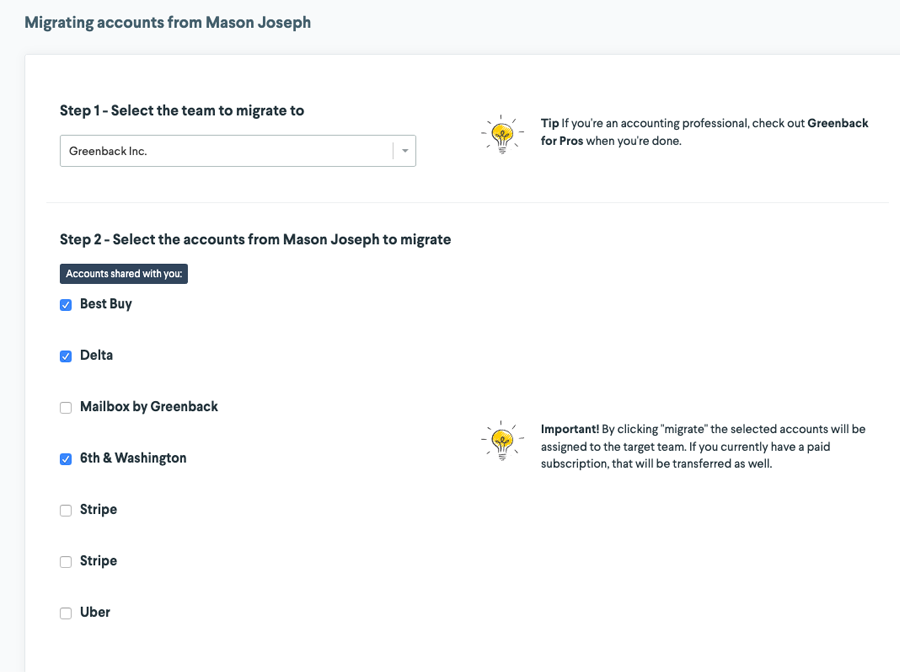900x672 pixels.
Task: Click the Accounts shared with you badge
Action: point(124,273)
